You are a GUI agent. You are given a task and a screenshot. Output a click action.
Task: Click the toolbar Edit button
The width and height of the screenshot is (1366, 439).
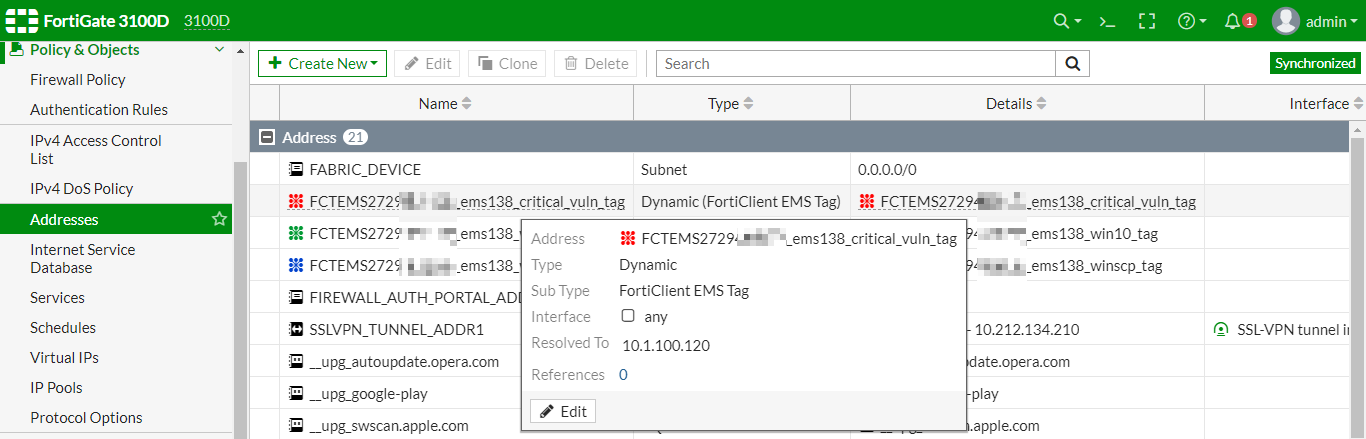(427, 63)
